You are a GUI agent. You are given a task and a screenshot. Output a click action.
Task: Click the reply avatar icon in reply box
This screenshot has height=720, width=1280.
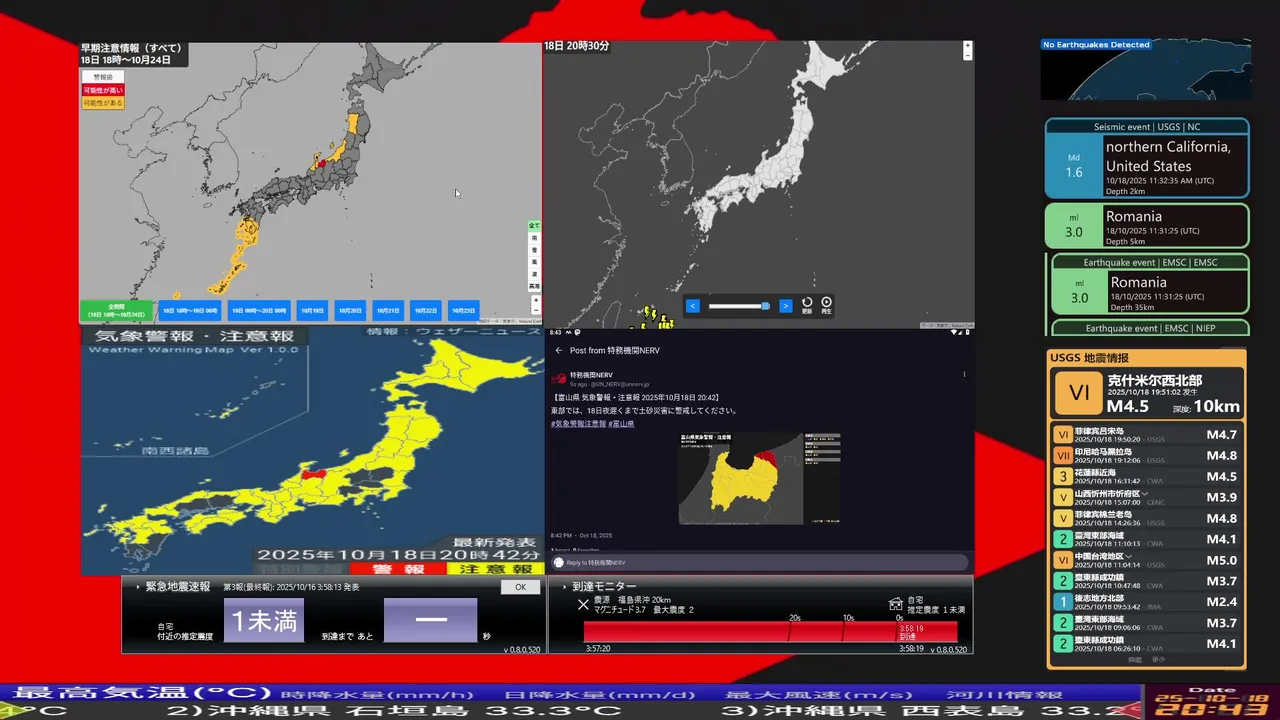559,563
